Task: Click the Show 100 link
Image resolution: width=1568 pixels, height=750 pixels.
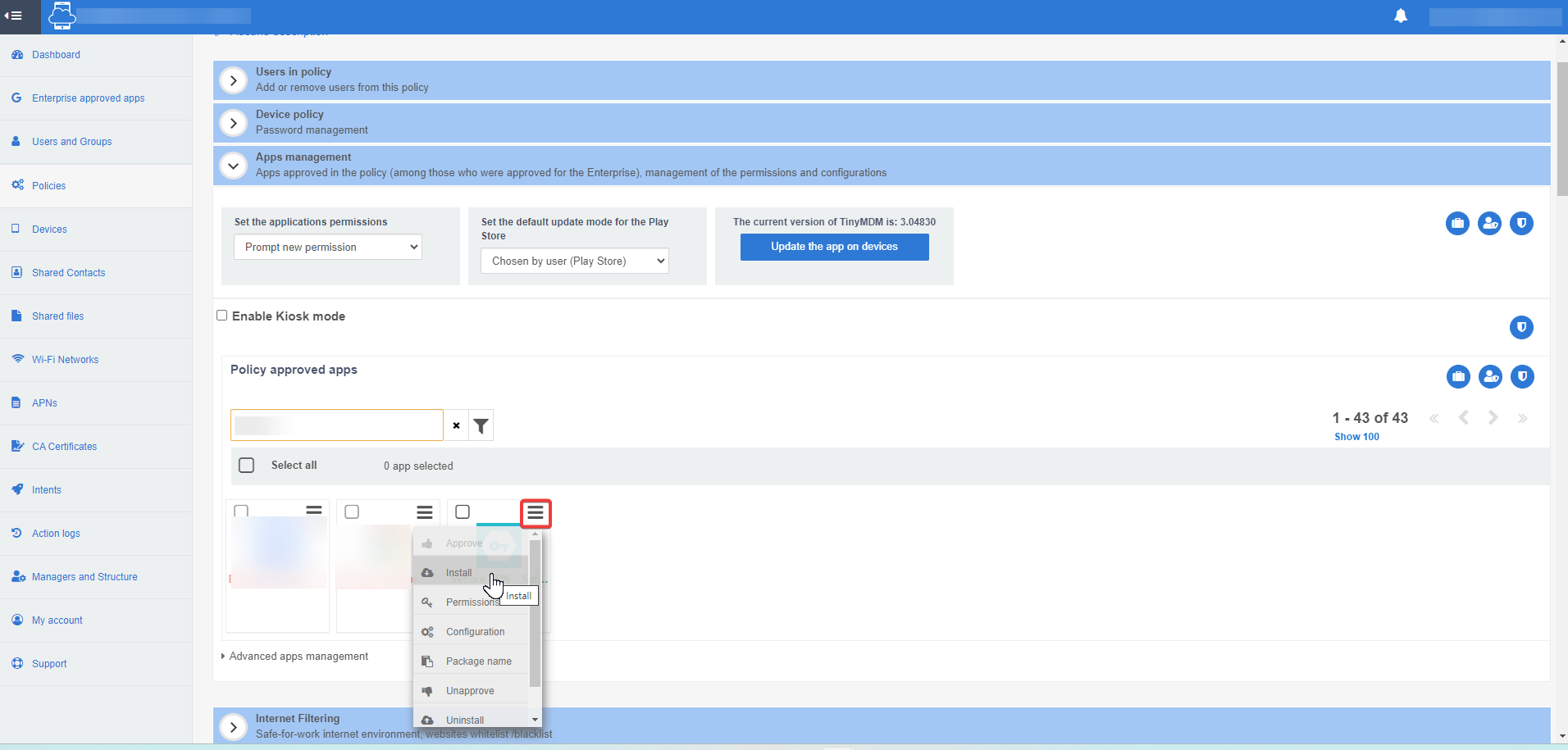Action: pos(1356,437)
